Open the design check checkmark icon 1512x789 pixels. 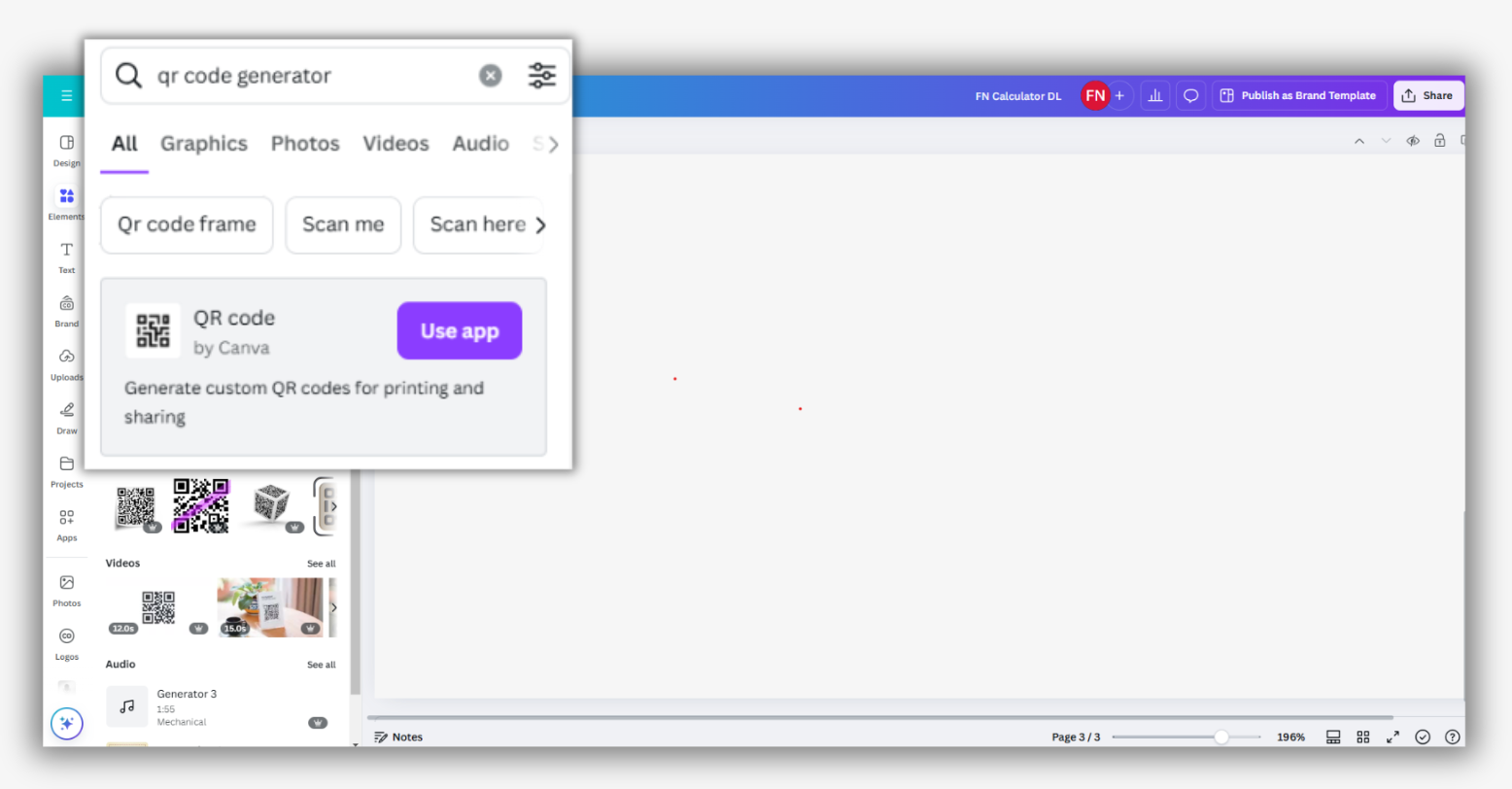(x=1423, y=737)
